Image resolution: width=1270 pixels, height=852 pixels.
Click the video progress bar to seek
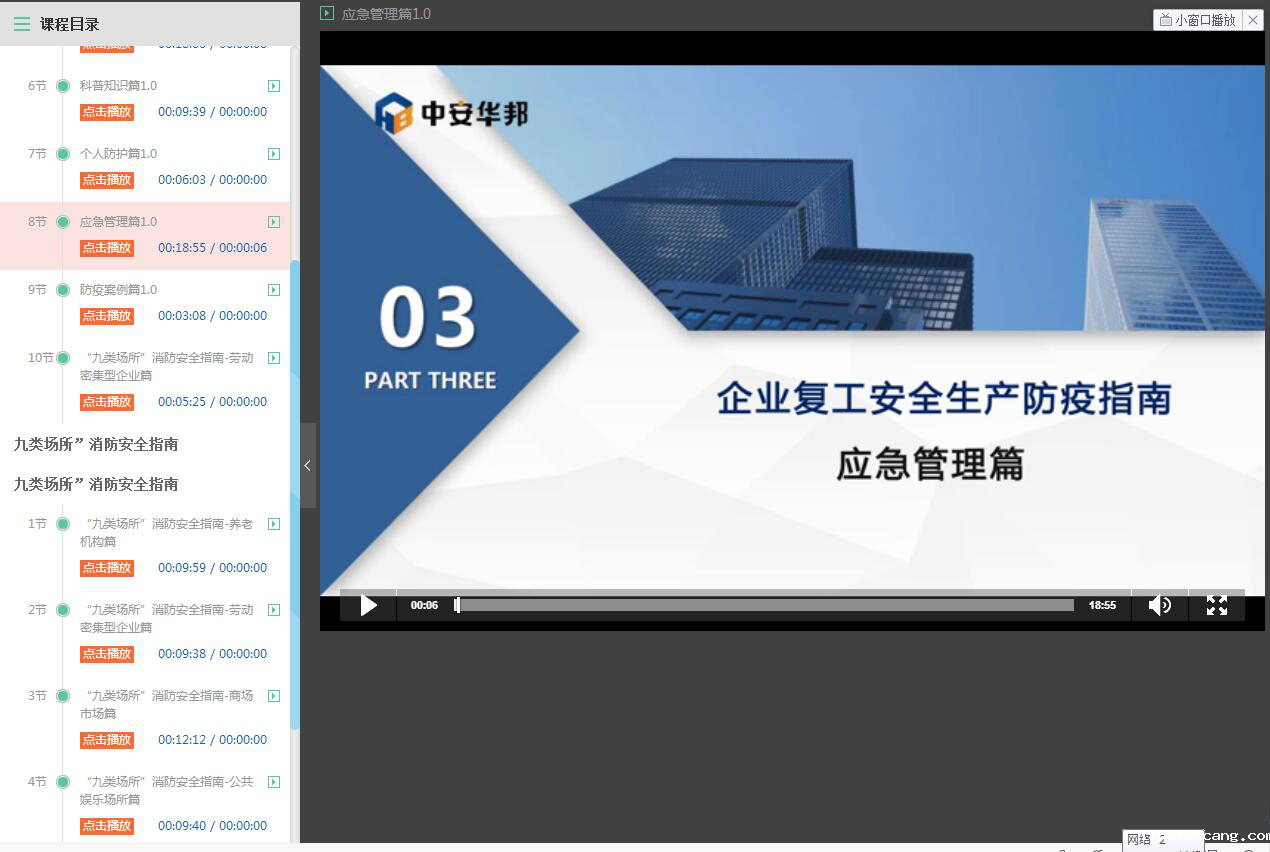click(765, 605)
